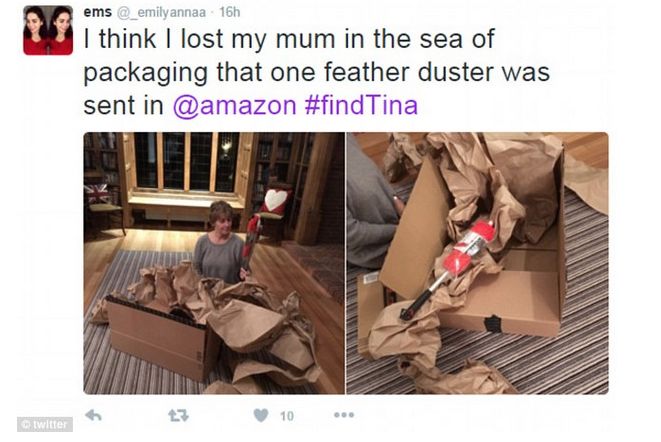
Task: Like the tweet with the heart icon
Action: tap(261, 415)
